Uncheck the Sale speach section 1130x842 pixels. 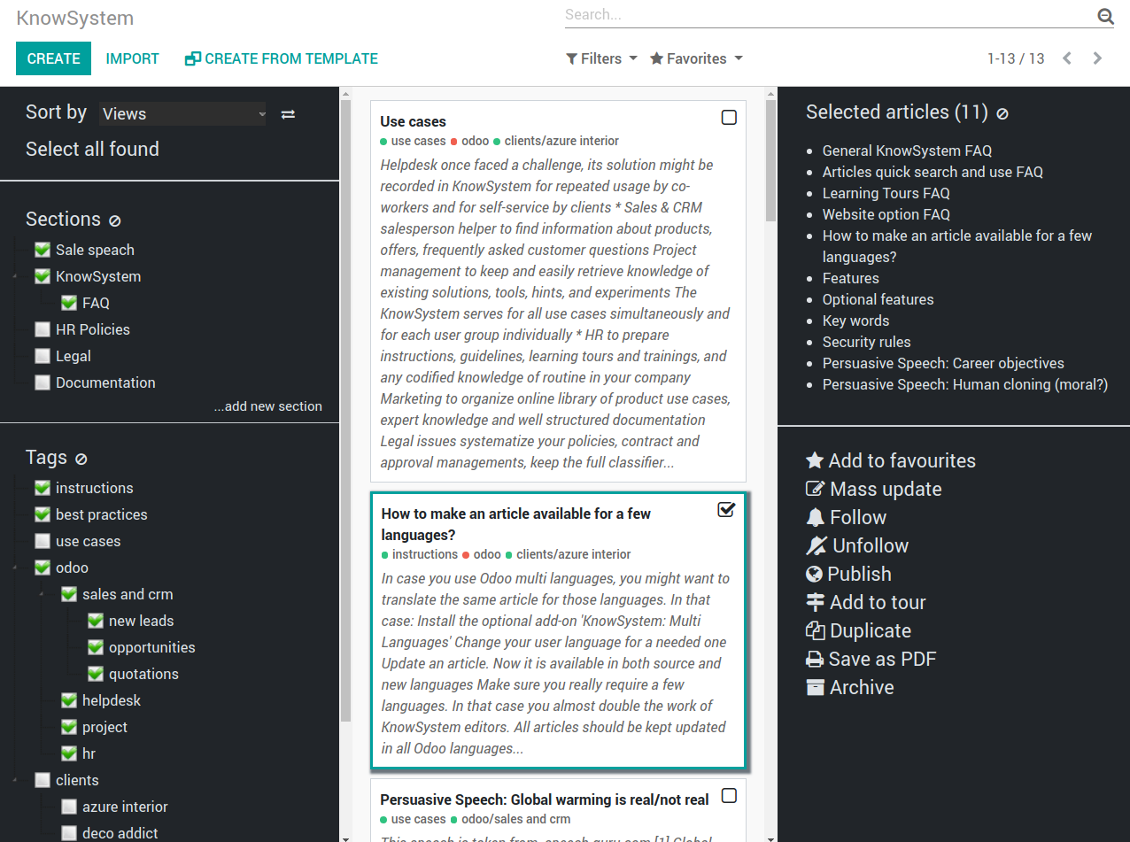(x=43, y=250)
